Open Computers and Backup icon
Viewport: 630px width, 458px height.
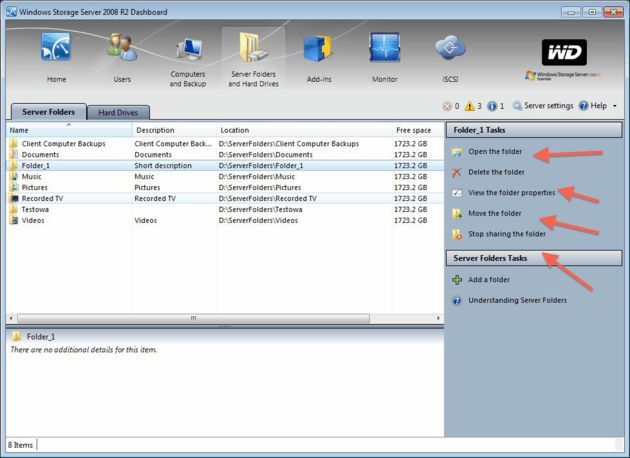point(189,49)
